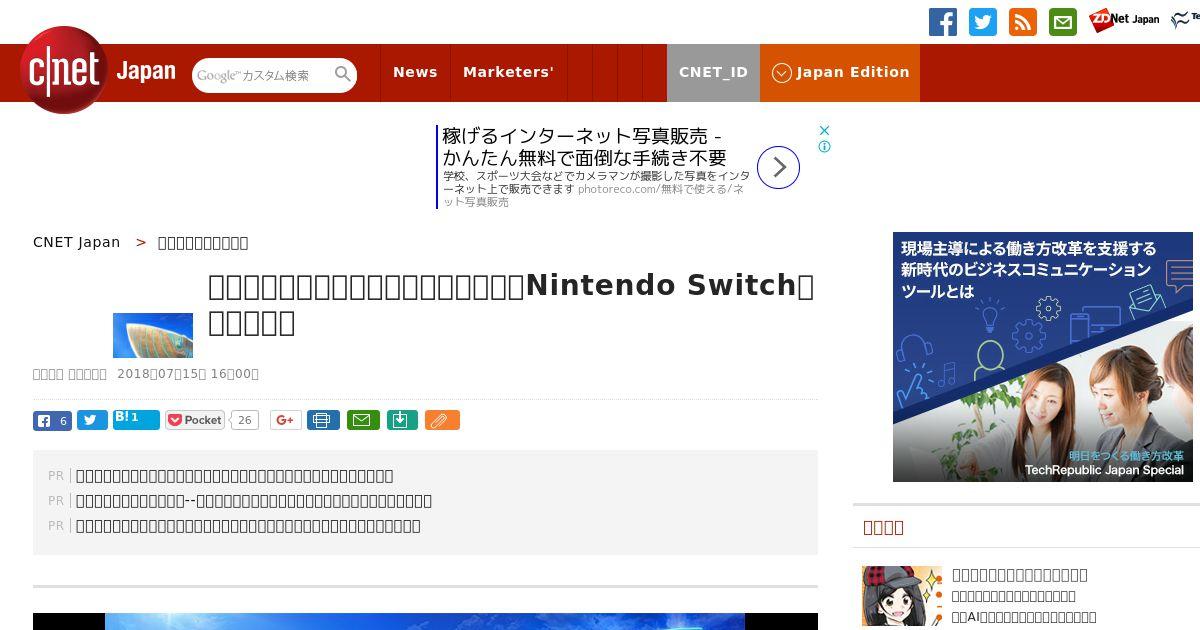This screenshot has height=630, width=1200.
Task: Share article on Facebook button with count 6
Action: (x=52, y=421)
